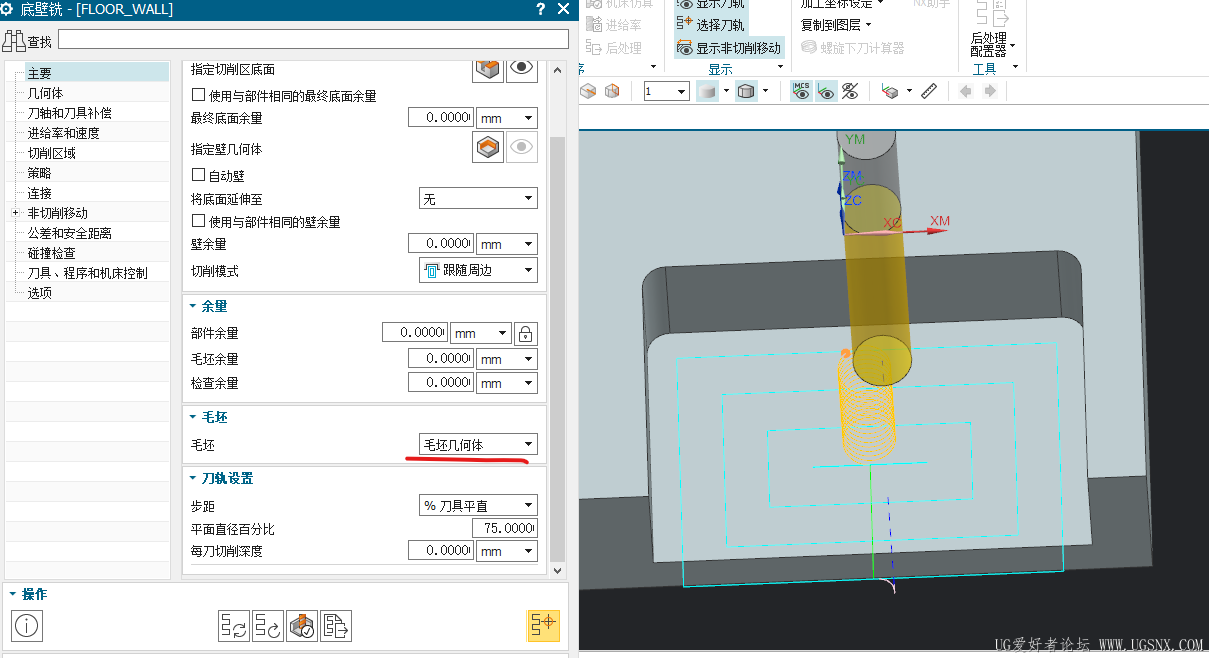Click the 部件余量 value field
Image resolution: width=1209 pixels, height=658 pixels.
[x=414, y=333]
